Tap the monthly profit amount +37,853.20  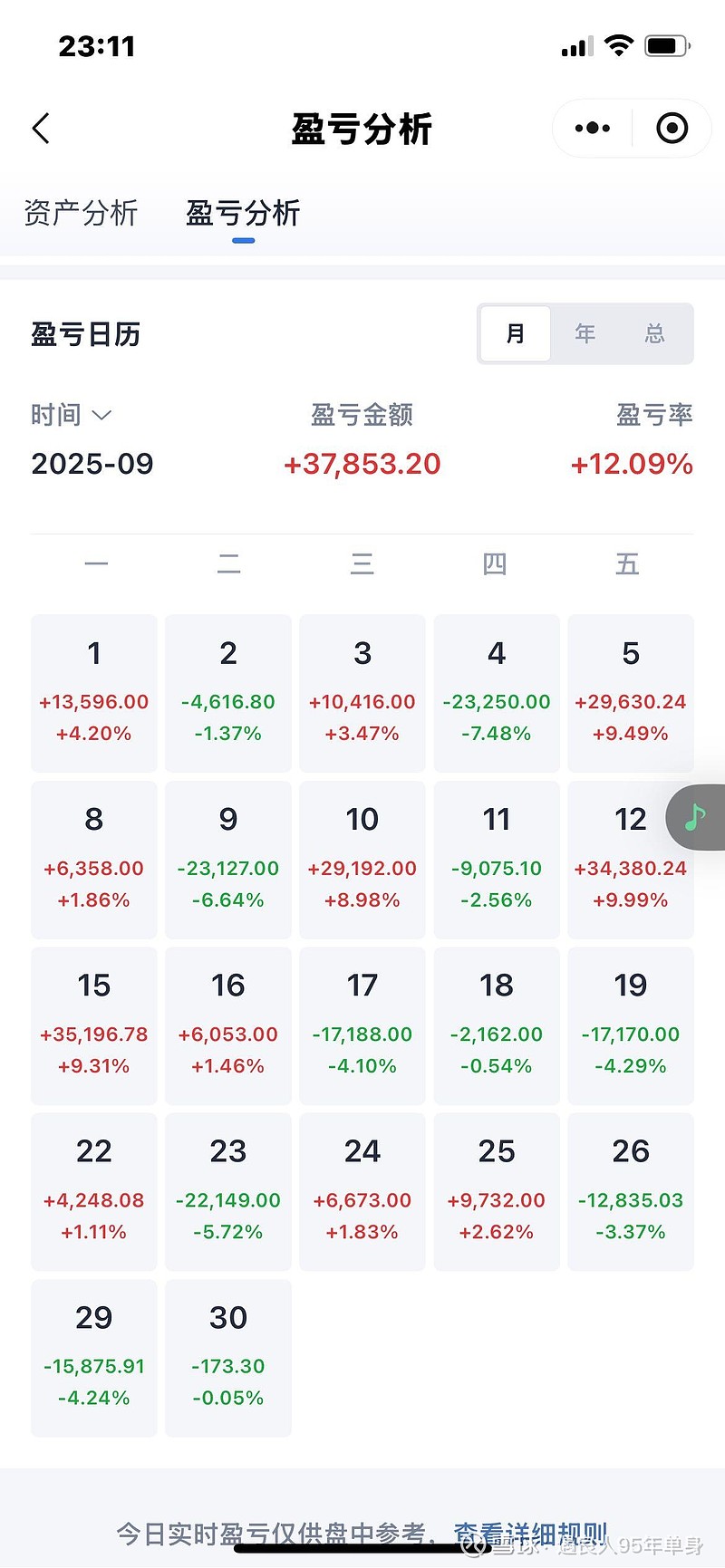pyautogui.click(x=362, y=464)
